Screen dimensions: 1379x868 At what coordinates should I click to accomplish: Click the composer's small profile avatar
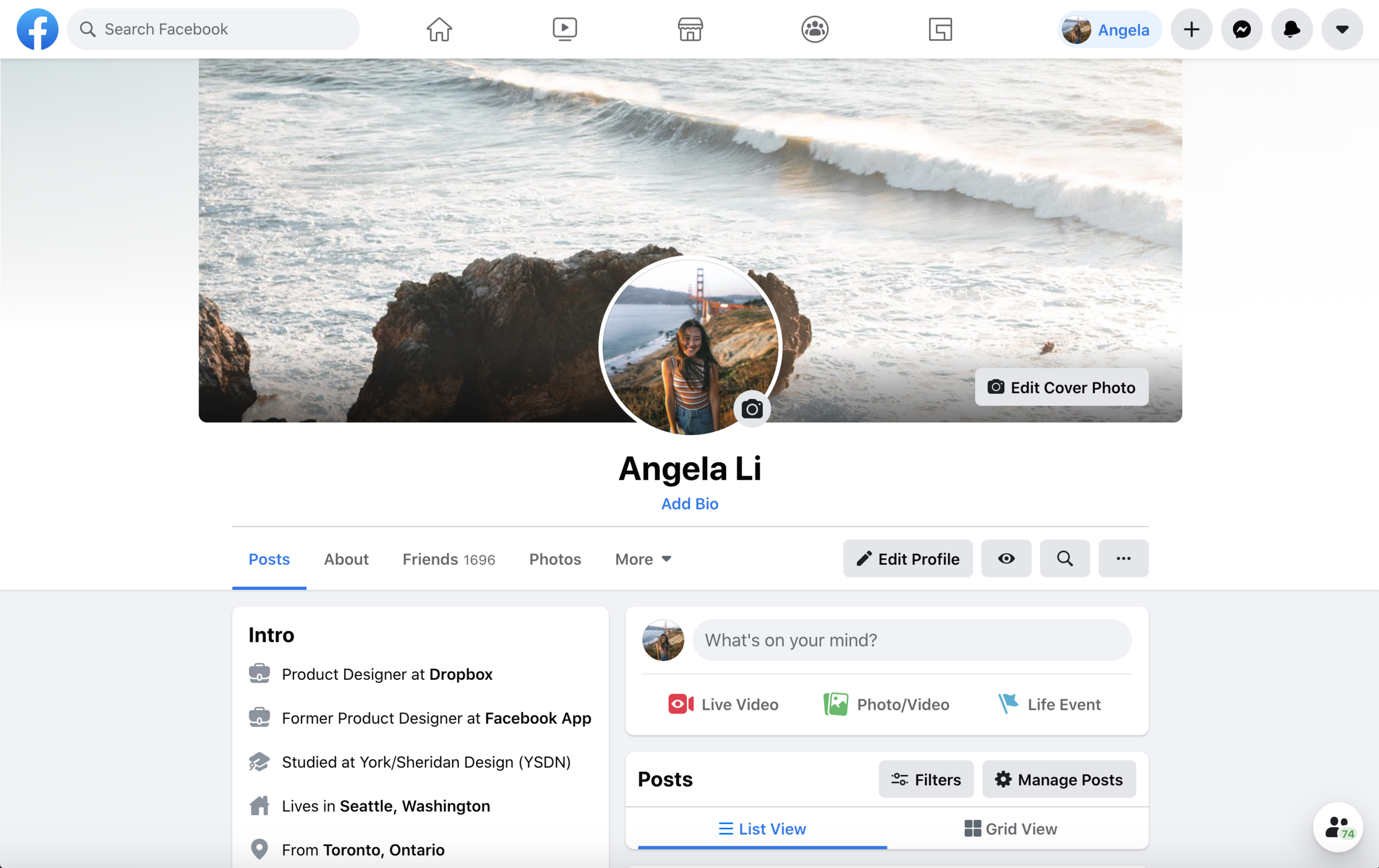point(663,640)
